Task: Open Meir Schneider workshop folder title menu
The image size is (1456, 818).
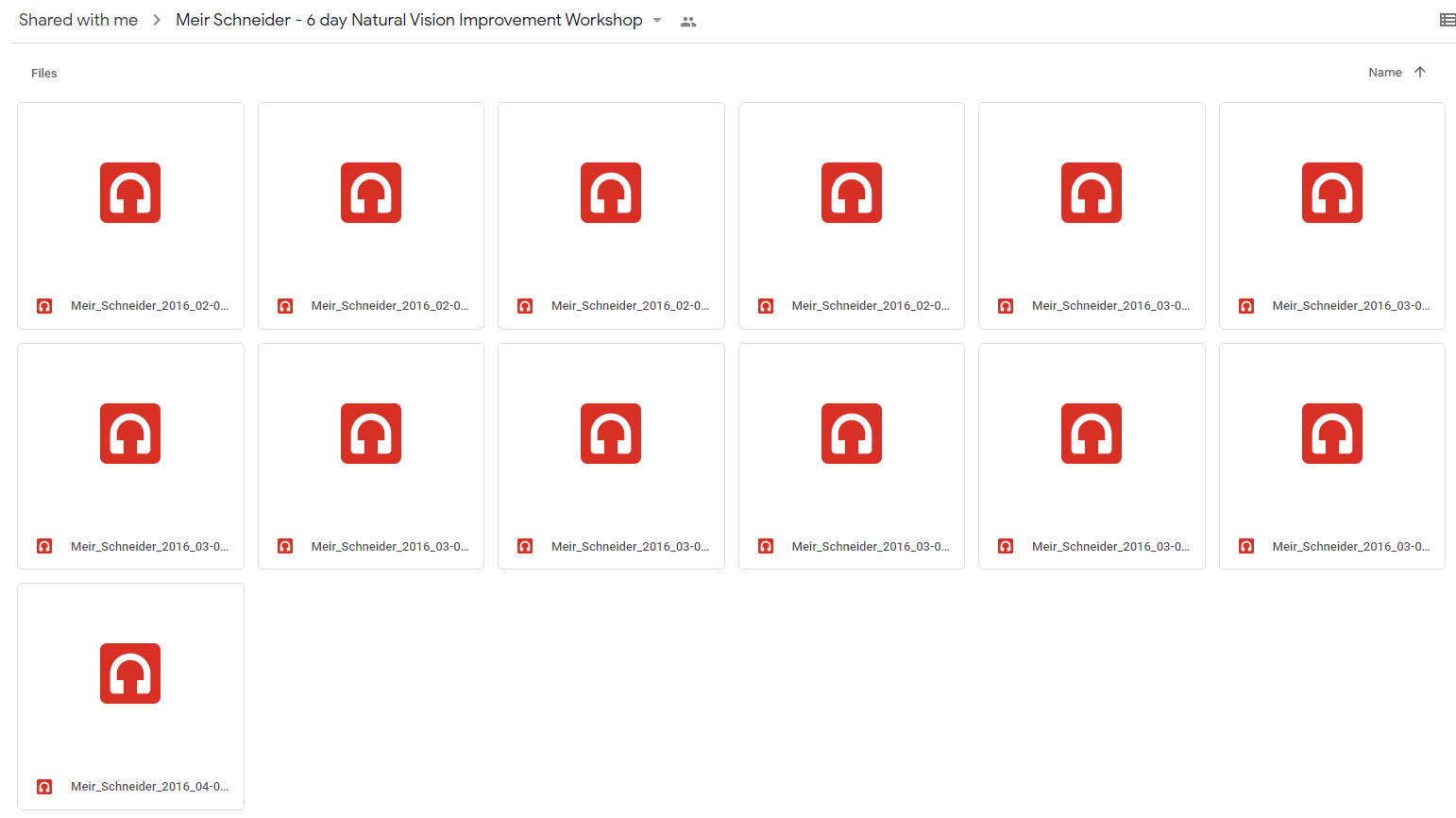Action: point(409,20)
